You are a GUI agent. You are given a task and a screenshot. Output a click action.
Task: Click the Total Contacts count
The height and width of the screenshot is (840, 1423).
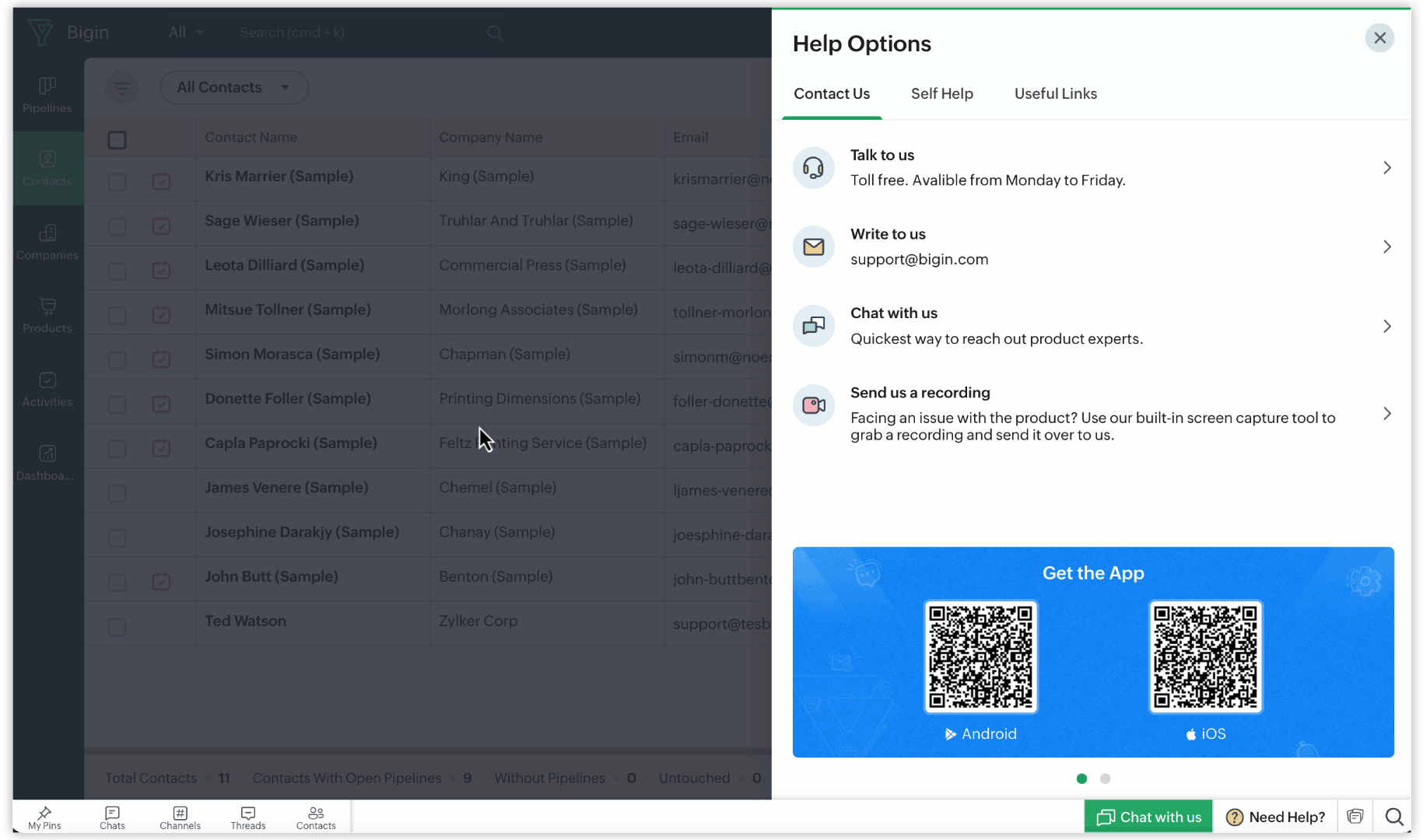tap(224, 778)
